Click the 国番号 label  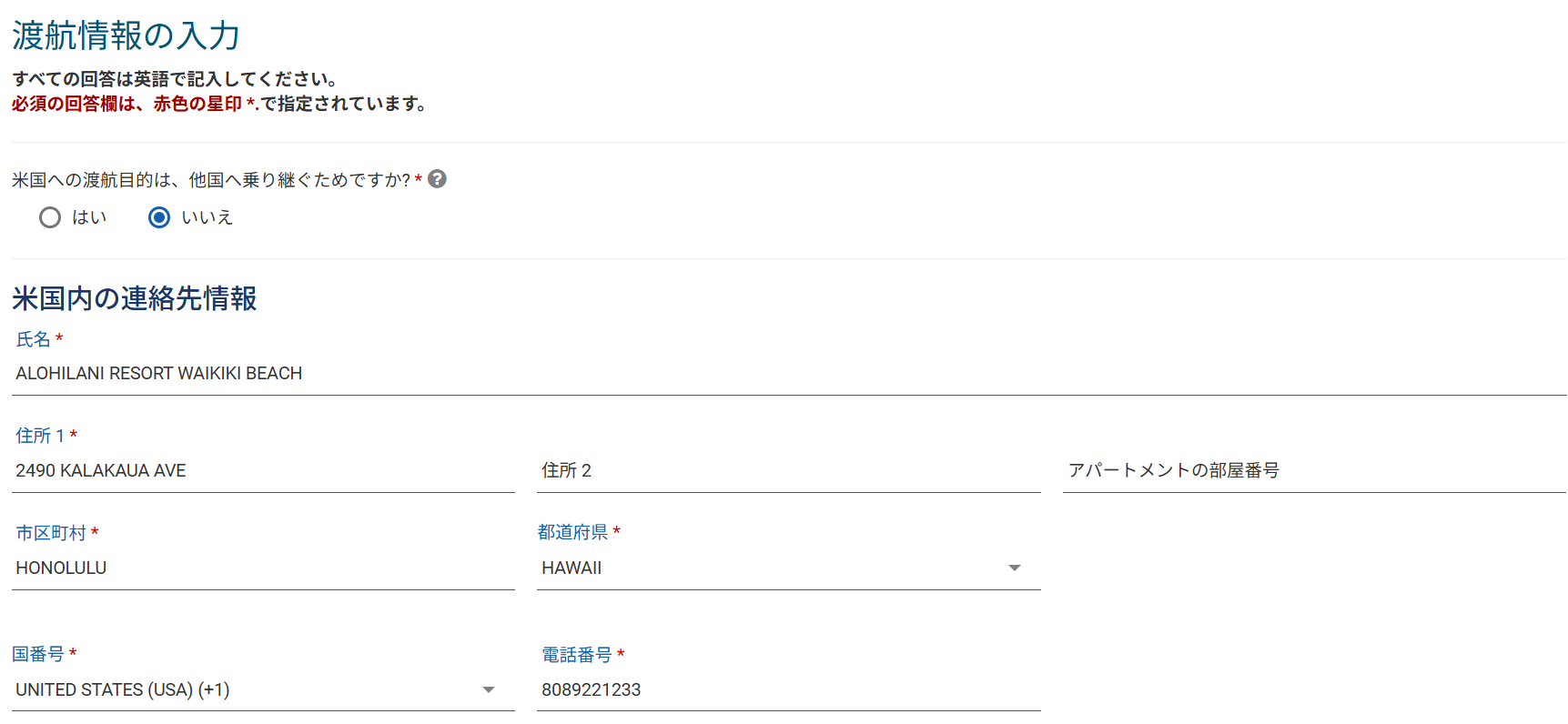point(38,654)
